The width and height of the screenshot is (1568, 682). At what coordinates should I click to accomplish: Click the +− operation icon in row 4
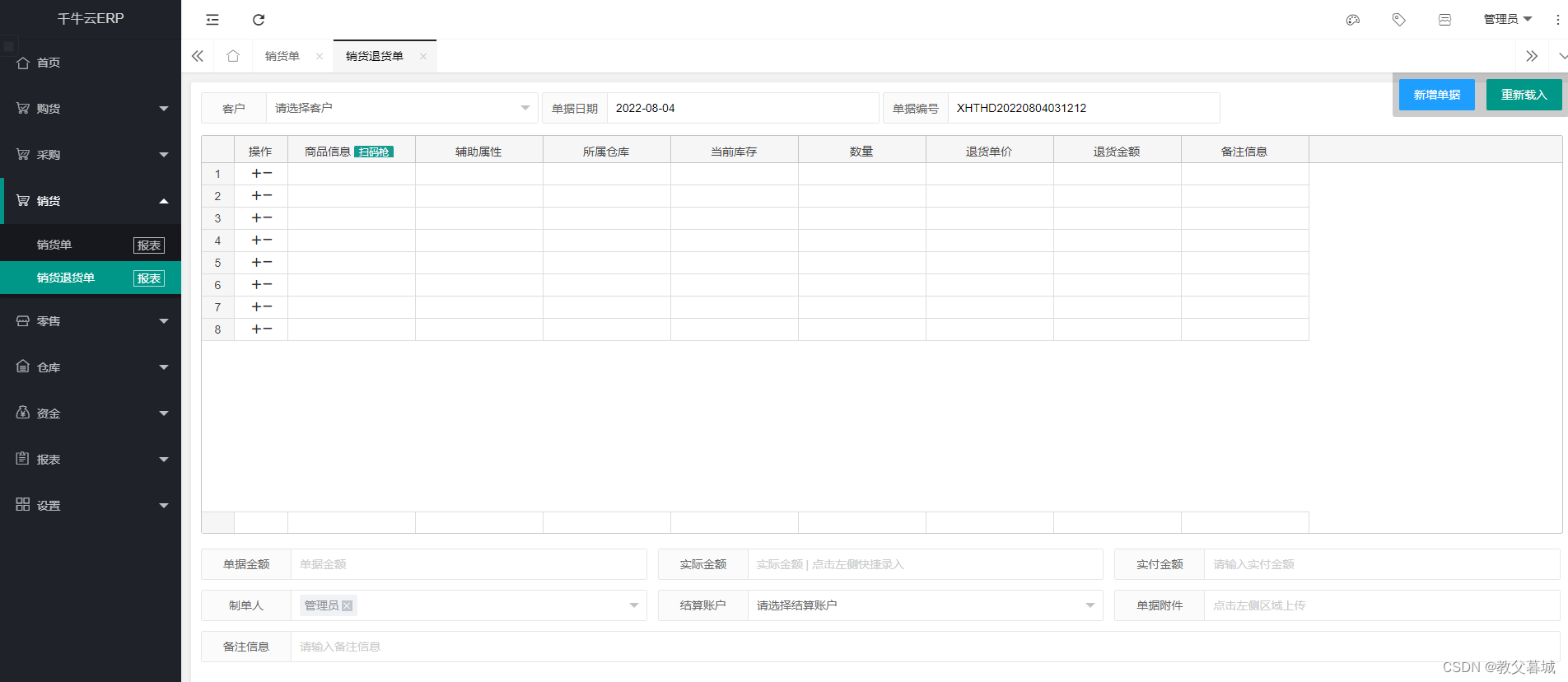coord(262,241)
